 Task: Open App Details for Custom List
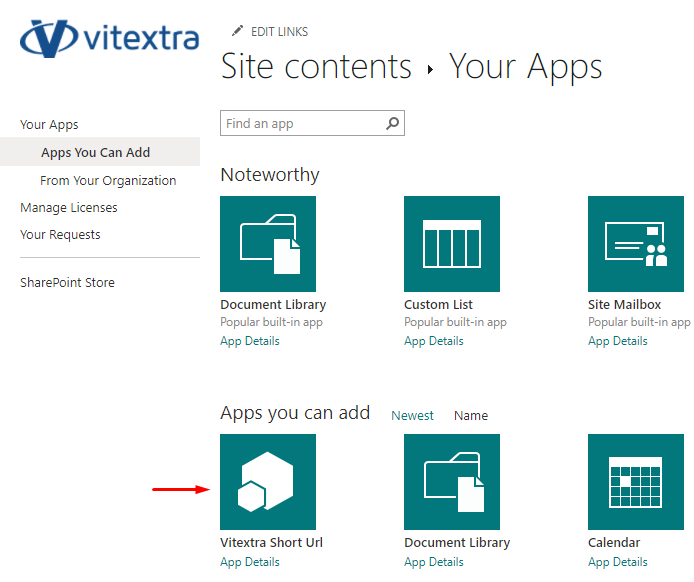(434, 341)
